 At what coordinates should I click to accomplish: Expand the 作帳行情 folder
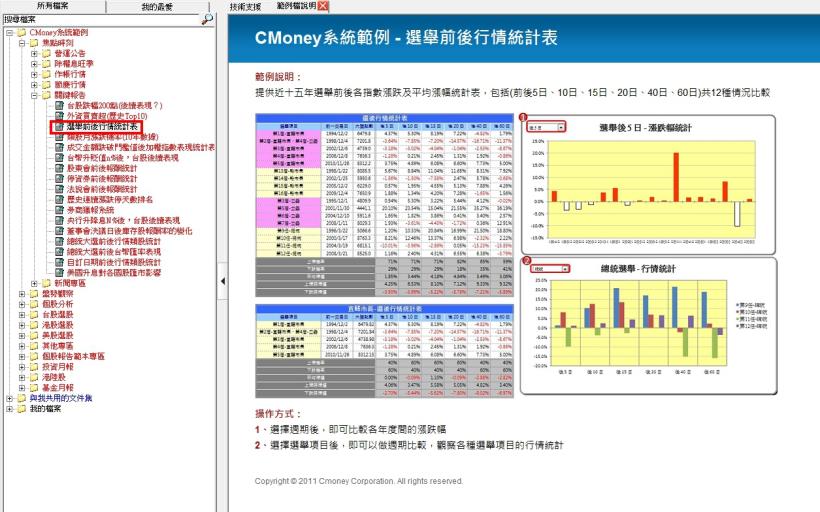point(35,74)
